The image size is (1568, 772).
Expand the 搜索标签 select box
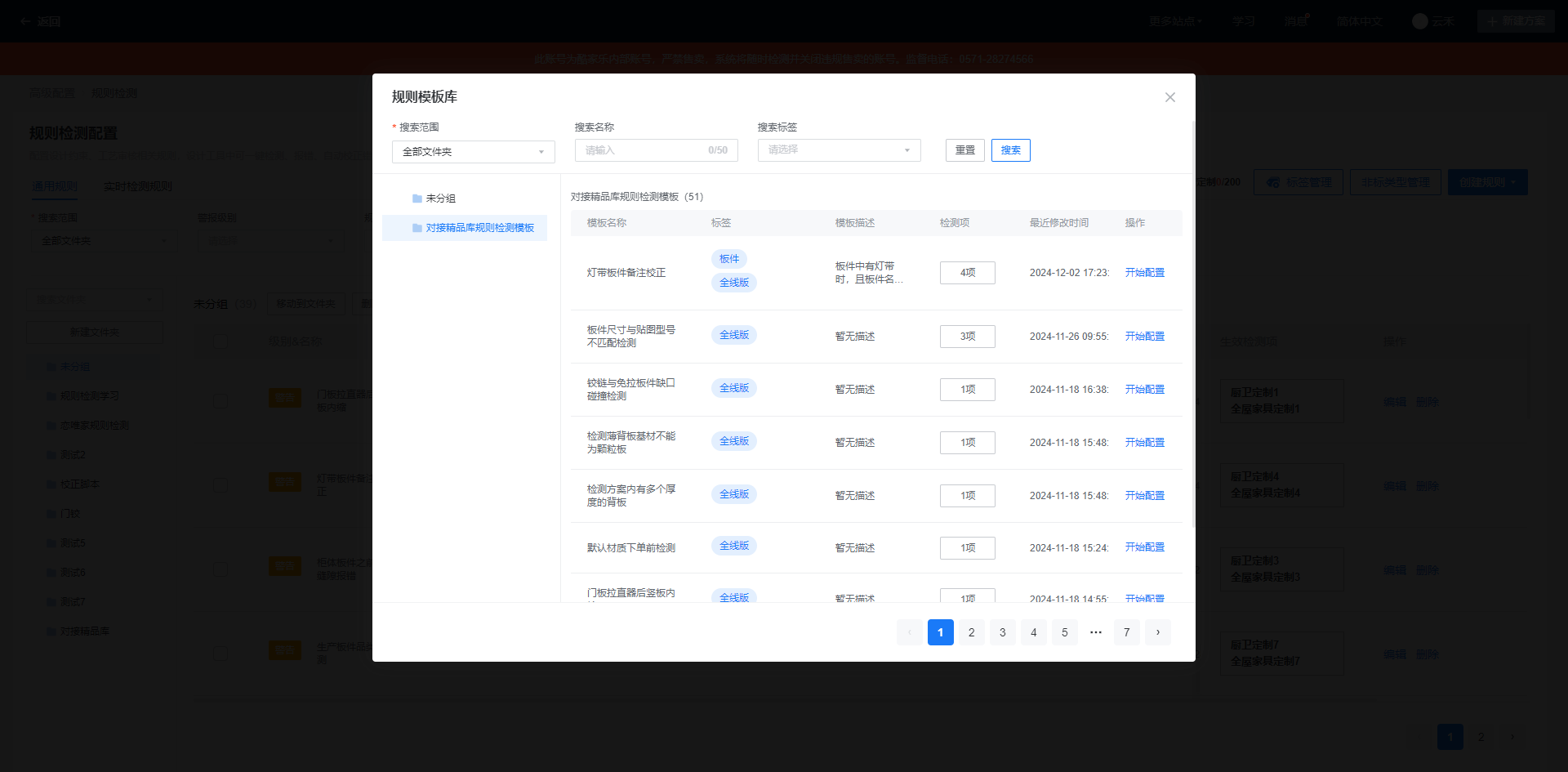click(839, 150)
